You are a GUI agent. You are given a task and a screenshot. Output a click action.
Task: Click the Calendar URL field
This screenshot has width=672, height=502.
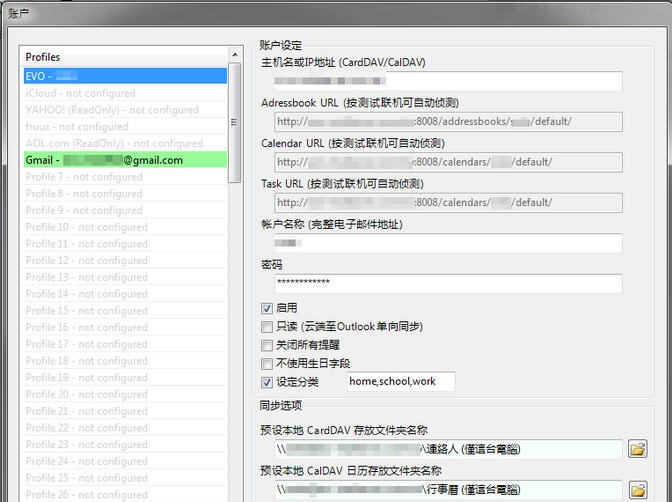click(x=448, y=162)
